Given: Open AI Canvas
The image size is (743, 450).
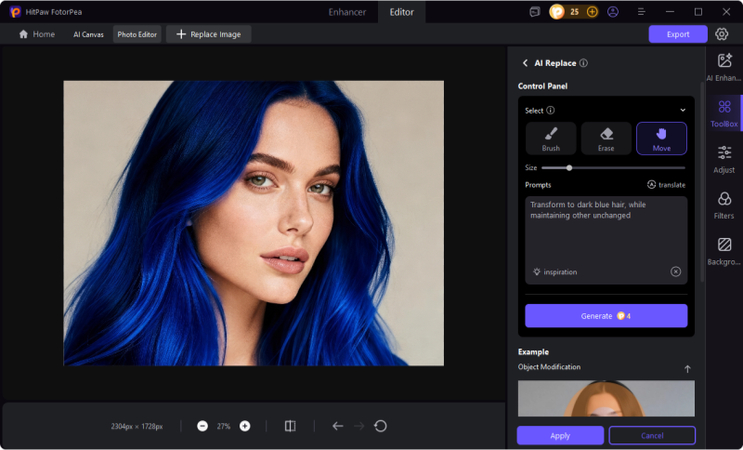Looking at the screenshot, I should [x=88, y=34].
